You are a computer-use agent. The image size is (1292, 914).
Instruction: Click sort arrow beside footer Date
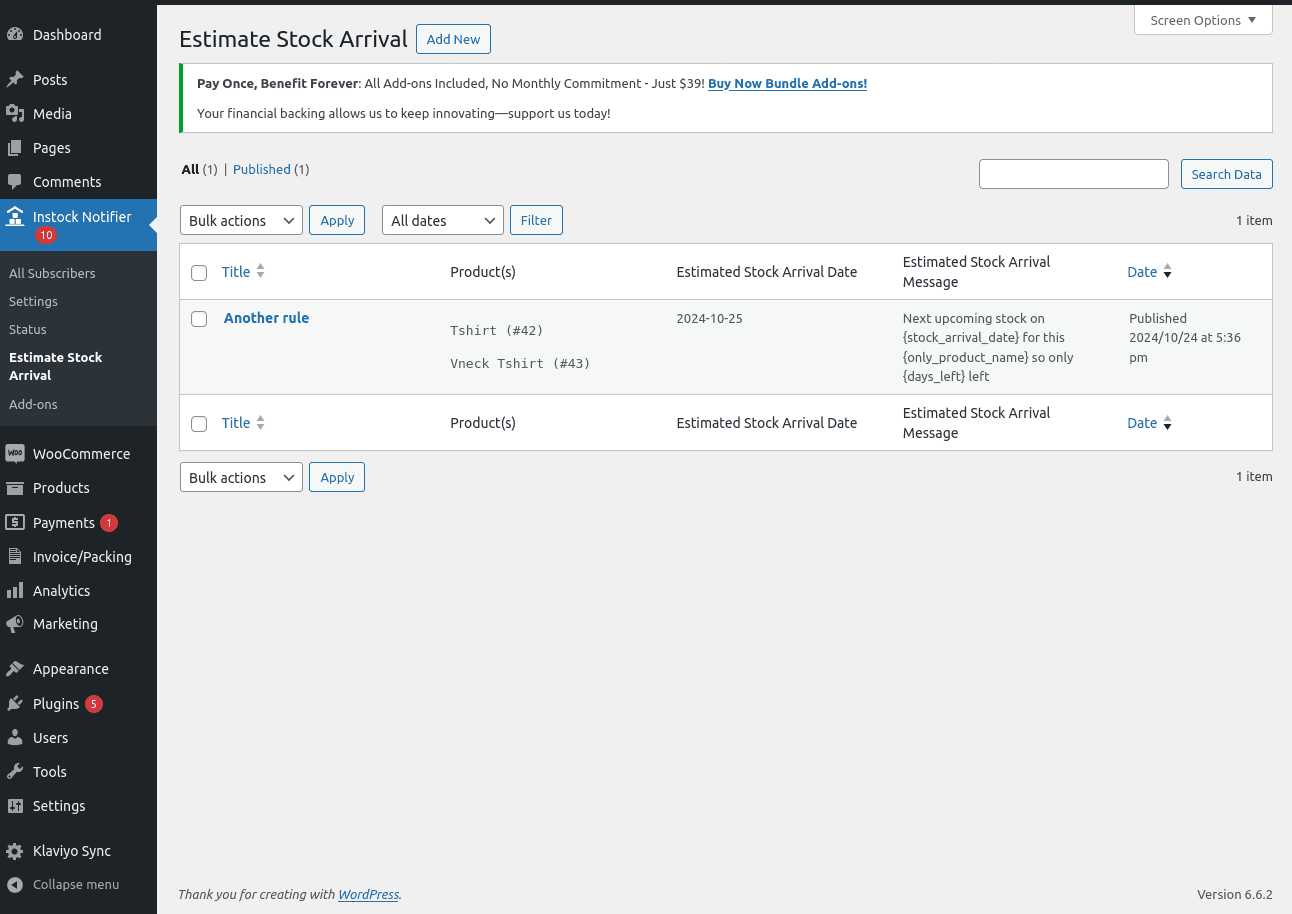(1167, 423)
